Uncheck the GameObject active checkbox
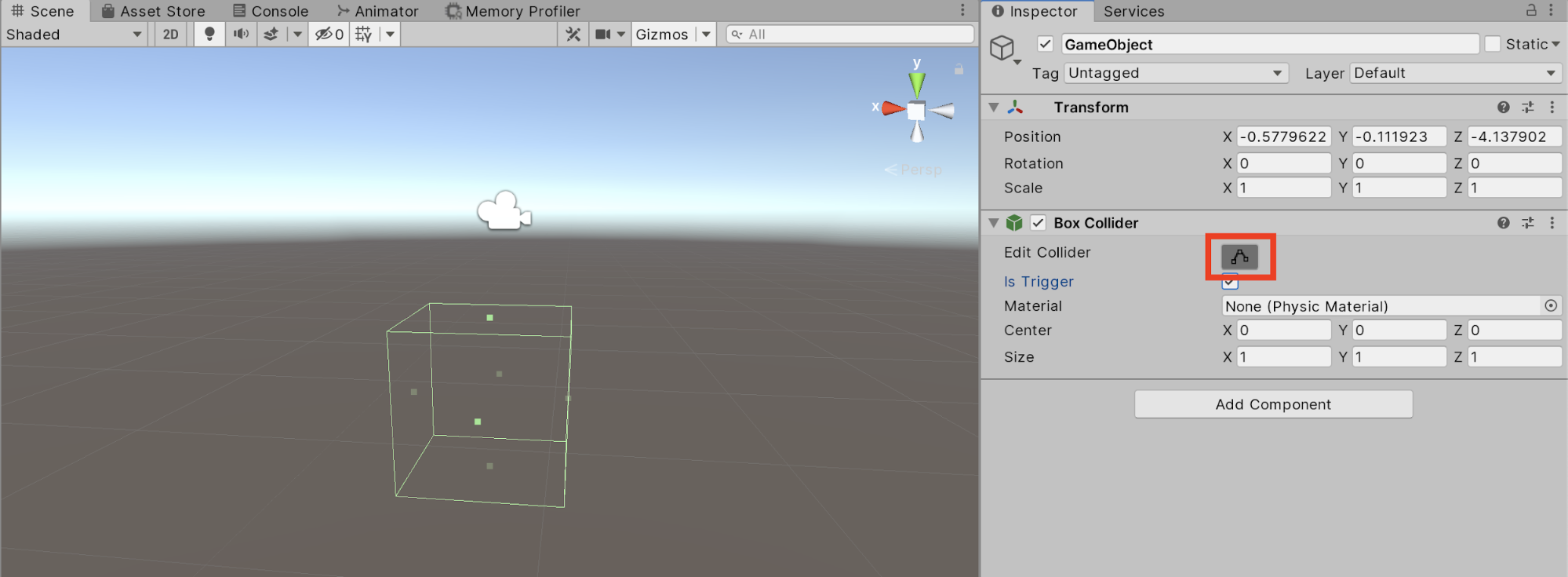Image resolution: width=1568 pixels, height=577 pixels. click(x=1045, y=44)
